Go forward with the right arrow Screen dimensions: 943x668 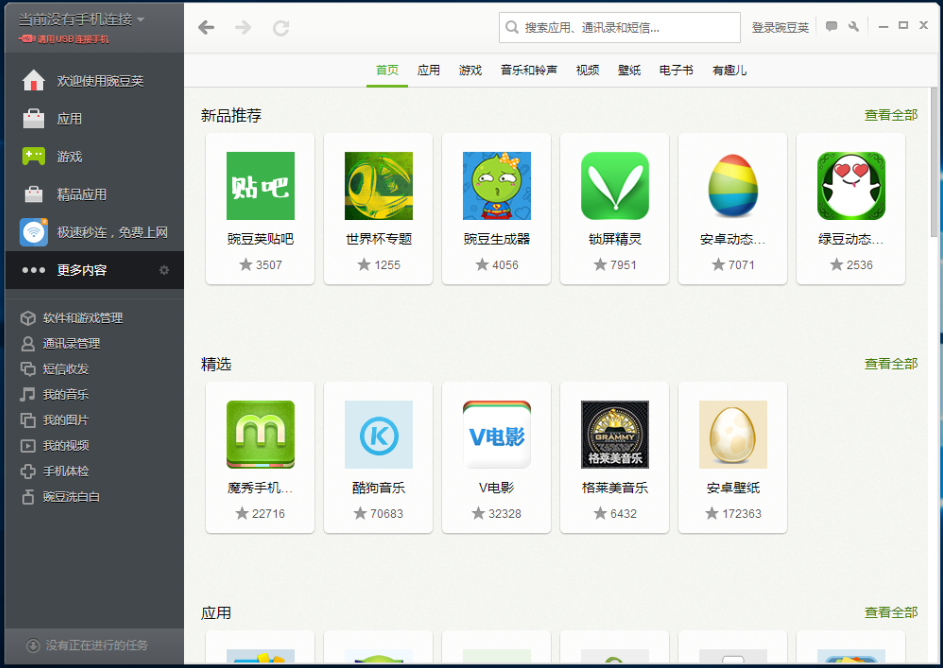click(243, 27)
